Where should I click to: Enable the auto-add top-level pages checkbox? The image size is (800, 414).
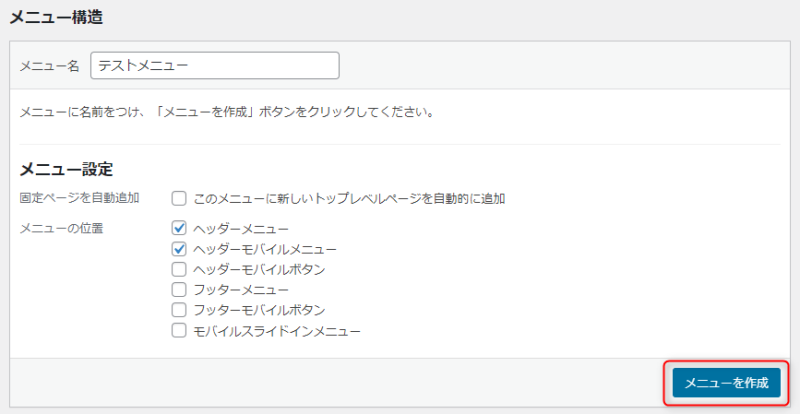[179, 198]
